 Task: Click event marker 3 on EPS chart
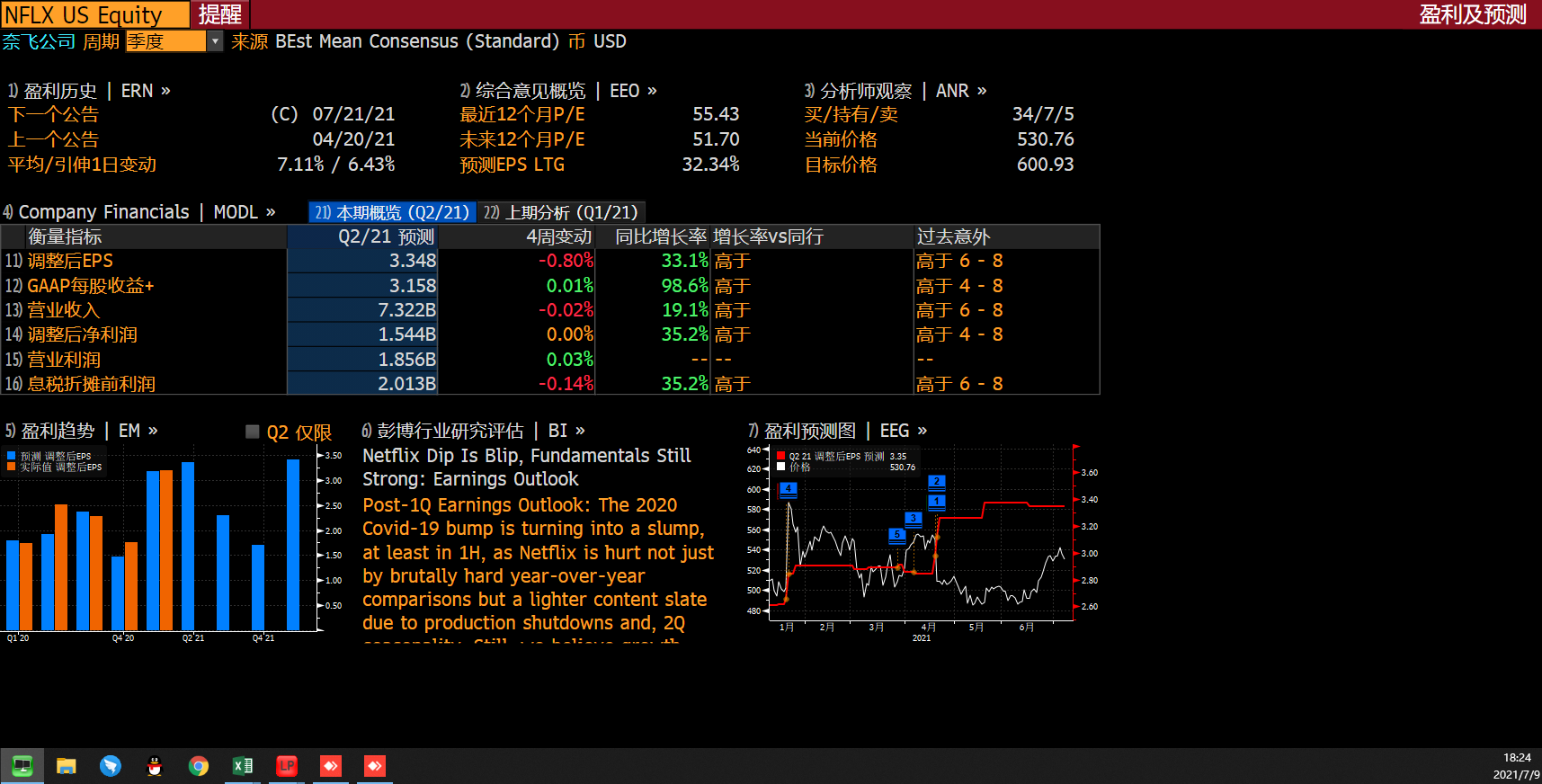pyautogui.click(x=914, y=519)
